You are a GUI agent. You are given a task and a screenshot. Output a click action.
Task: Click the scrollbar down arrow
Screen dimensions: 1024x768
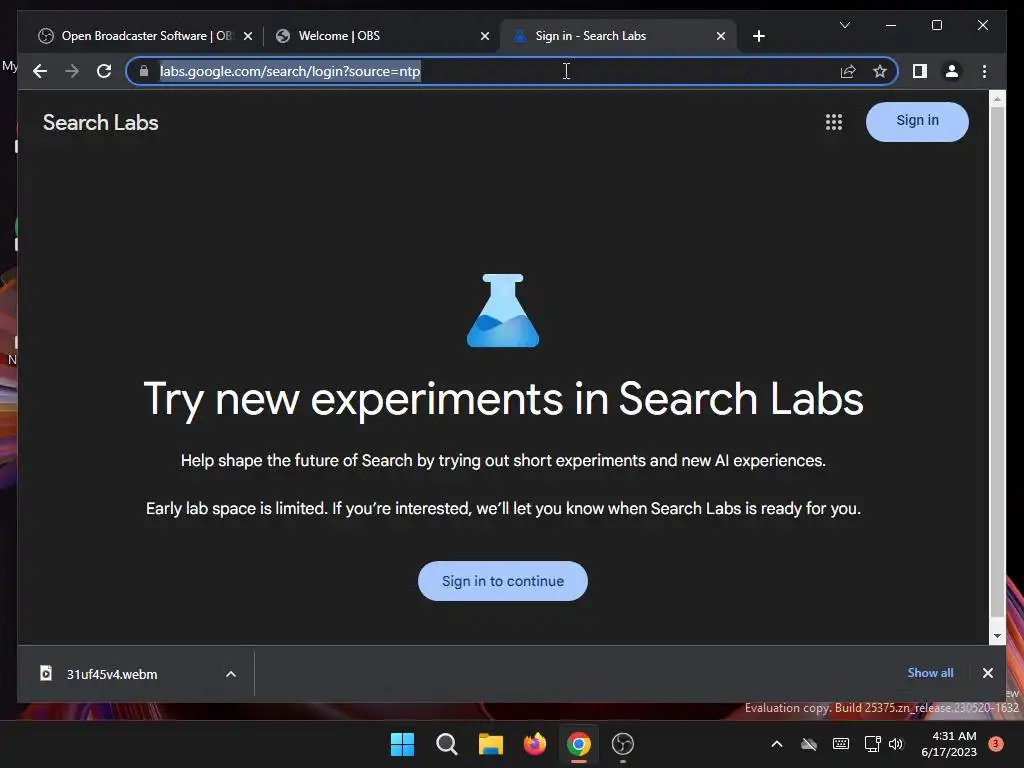[x=997, y=635]
